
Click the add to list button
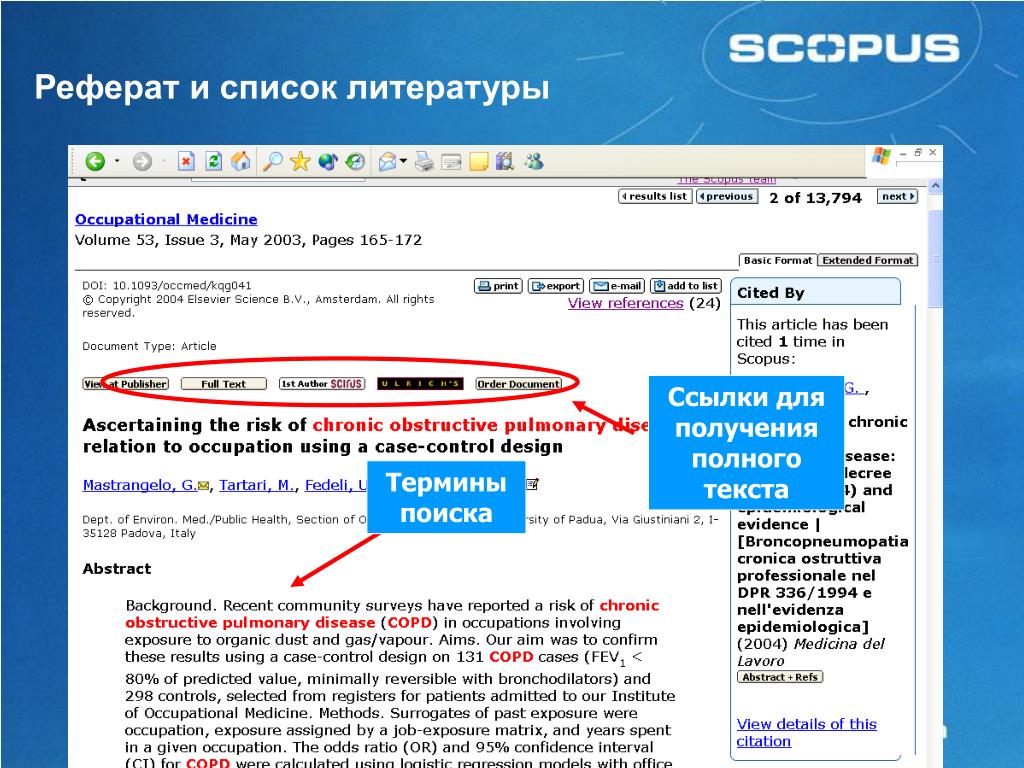pos(686,286)
